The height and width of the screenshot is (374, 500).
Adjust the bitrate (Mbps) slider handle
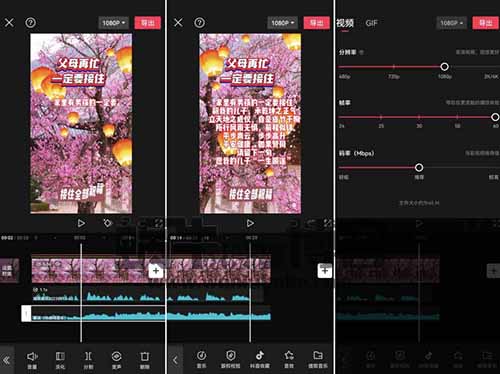419,167
